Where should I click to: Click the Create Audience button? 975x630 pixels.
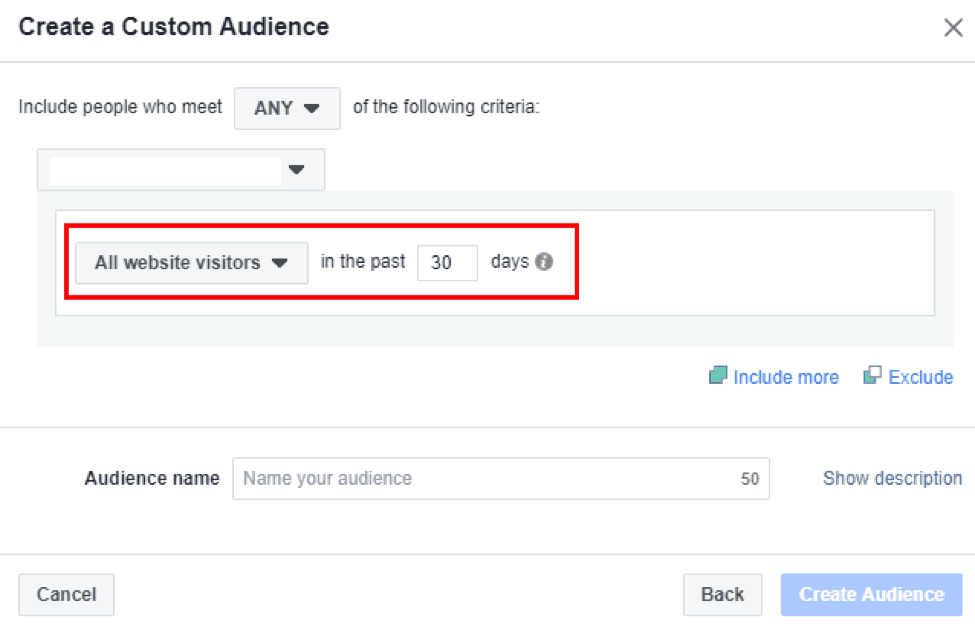[x=871, y=594]
